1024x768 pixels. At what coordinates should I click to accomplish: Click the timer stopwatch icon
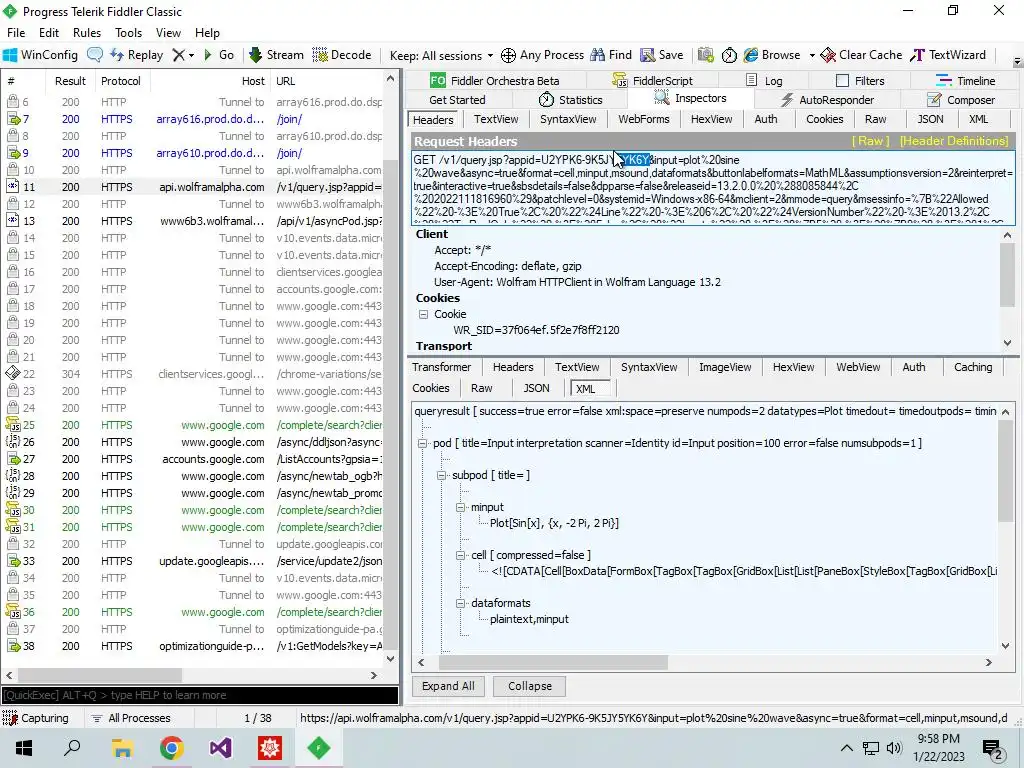pyautogui.click(x=729, y=55)
